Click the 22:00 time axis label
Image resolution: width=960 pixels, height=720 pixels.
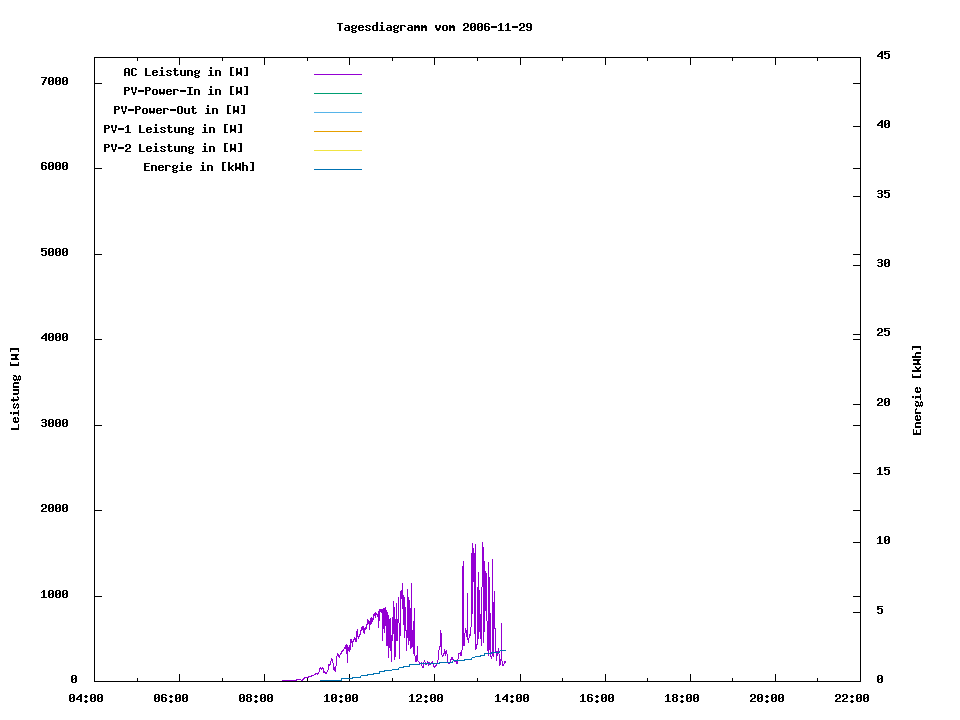pos(852,699)
